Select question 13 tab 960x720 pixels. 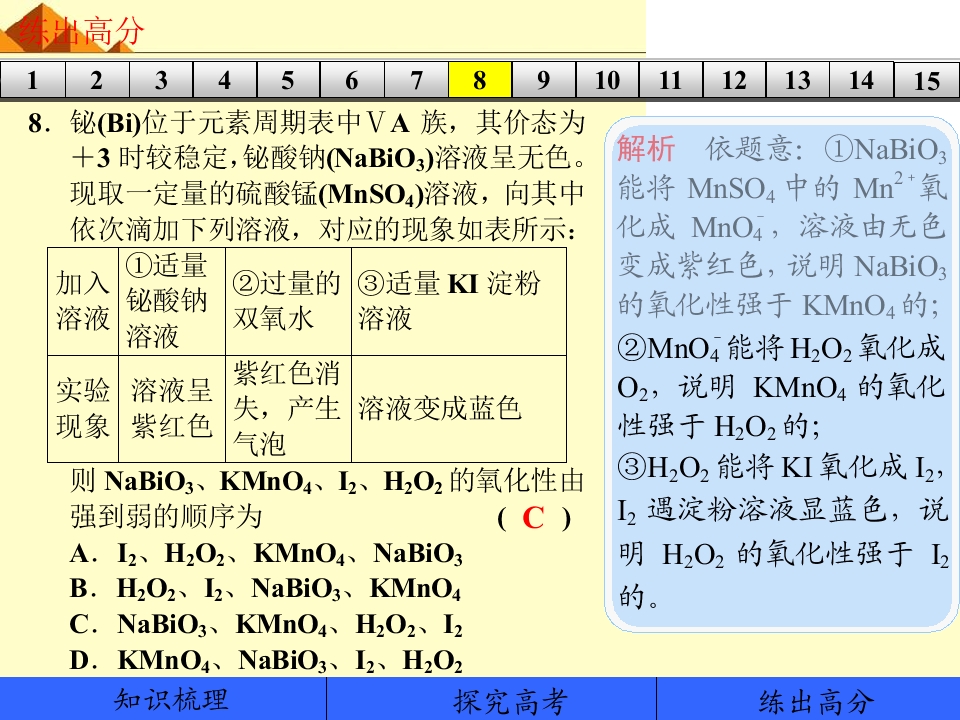coord(798,80)
